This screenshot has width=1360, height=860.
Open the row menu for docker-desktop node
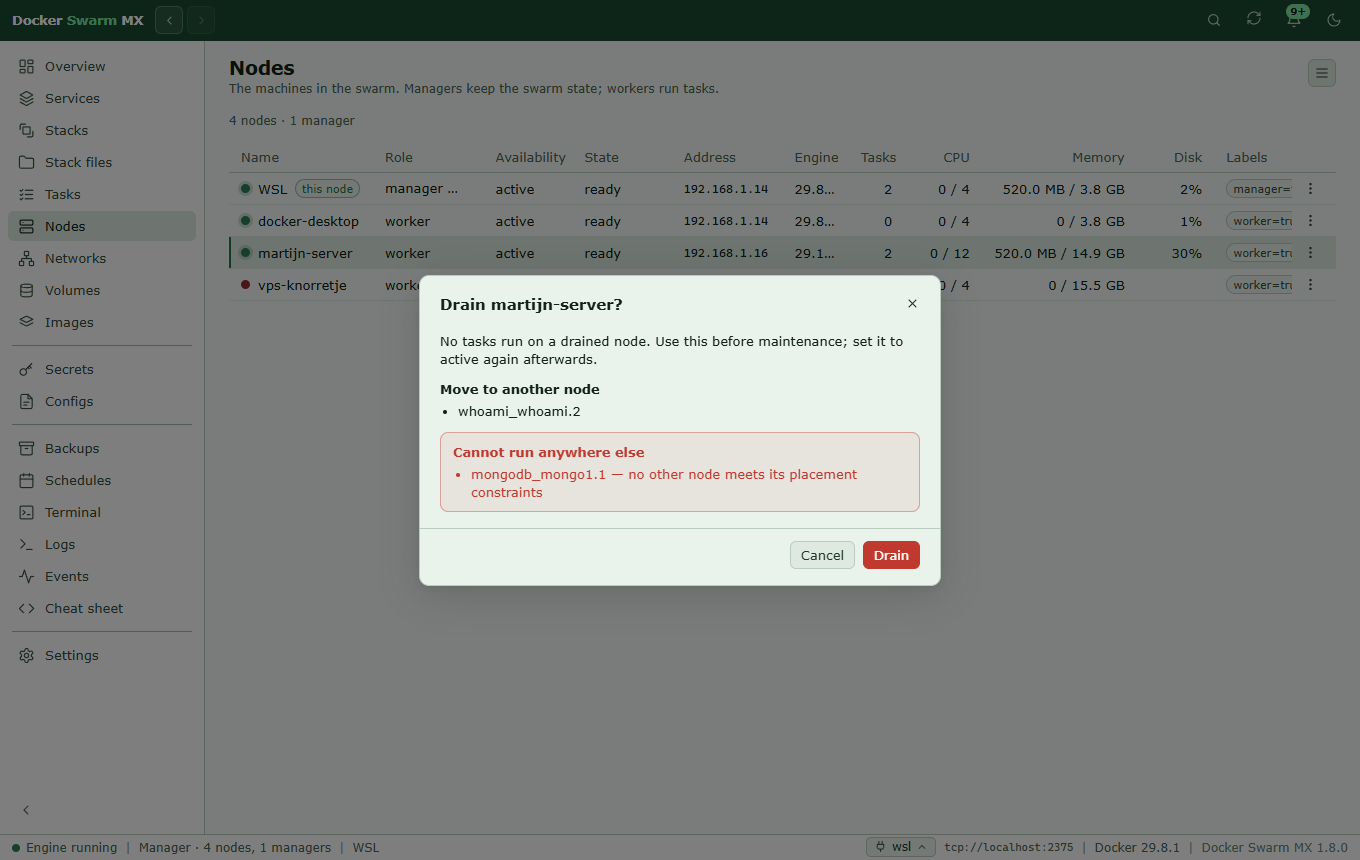1310,221
